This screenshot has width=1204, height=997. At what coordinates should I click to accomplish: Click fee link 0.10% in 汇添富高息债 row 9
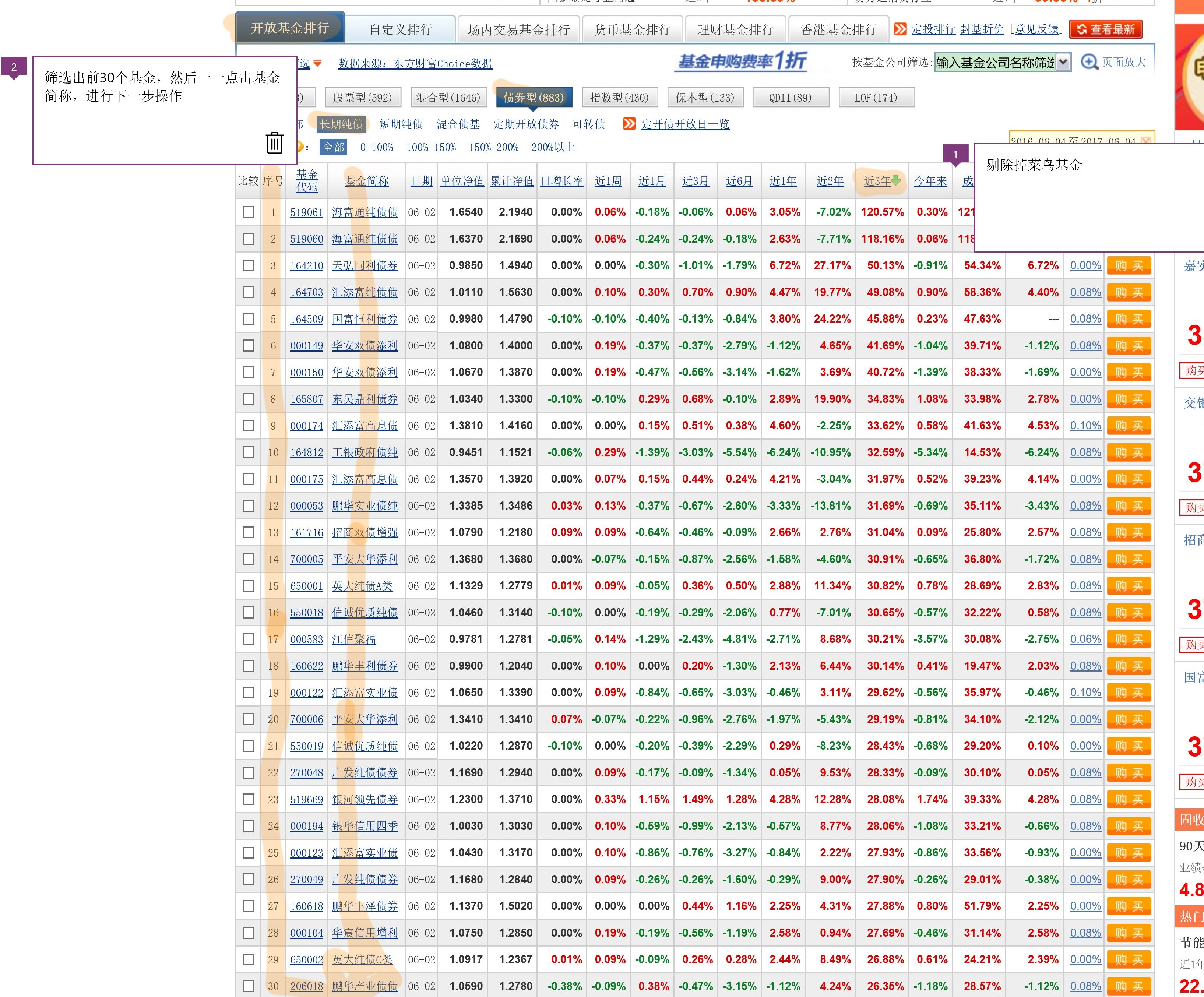point(1085,426)
